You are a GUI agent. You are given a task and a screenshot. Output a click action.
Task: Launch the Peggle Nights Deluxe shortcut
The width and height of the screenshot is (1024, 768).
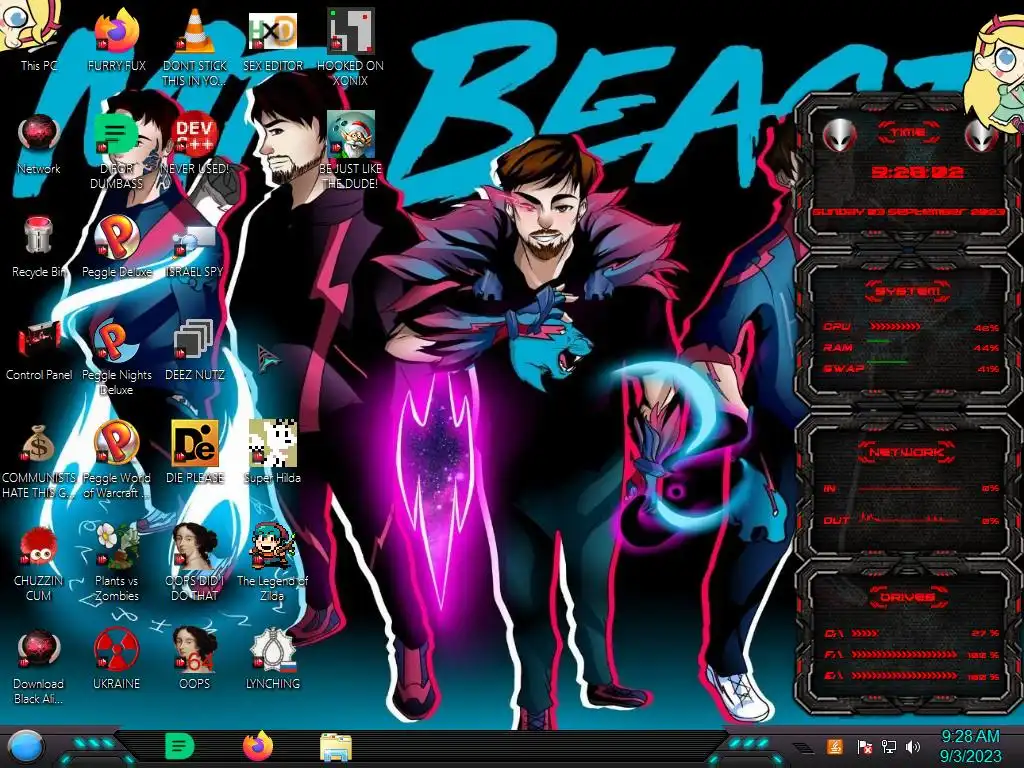(x=116, y=357)
